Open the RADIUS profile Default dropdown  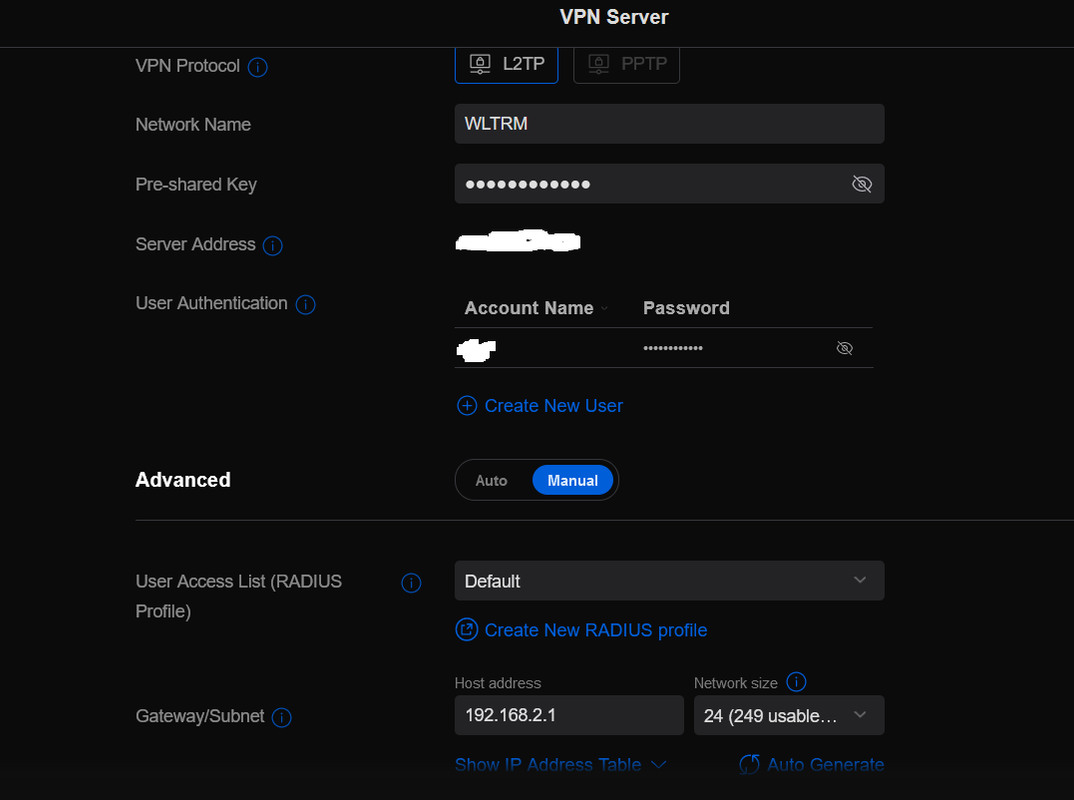669,581
